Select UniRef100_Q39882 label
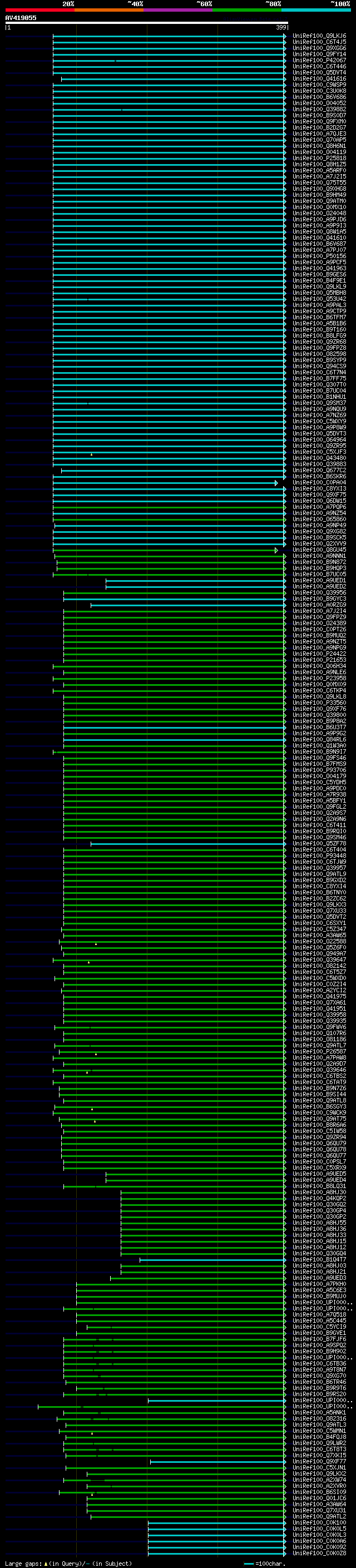 (319, 110)
